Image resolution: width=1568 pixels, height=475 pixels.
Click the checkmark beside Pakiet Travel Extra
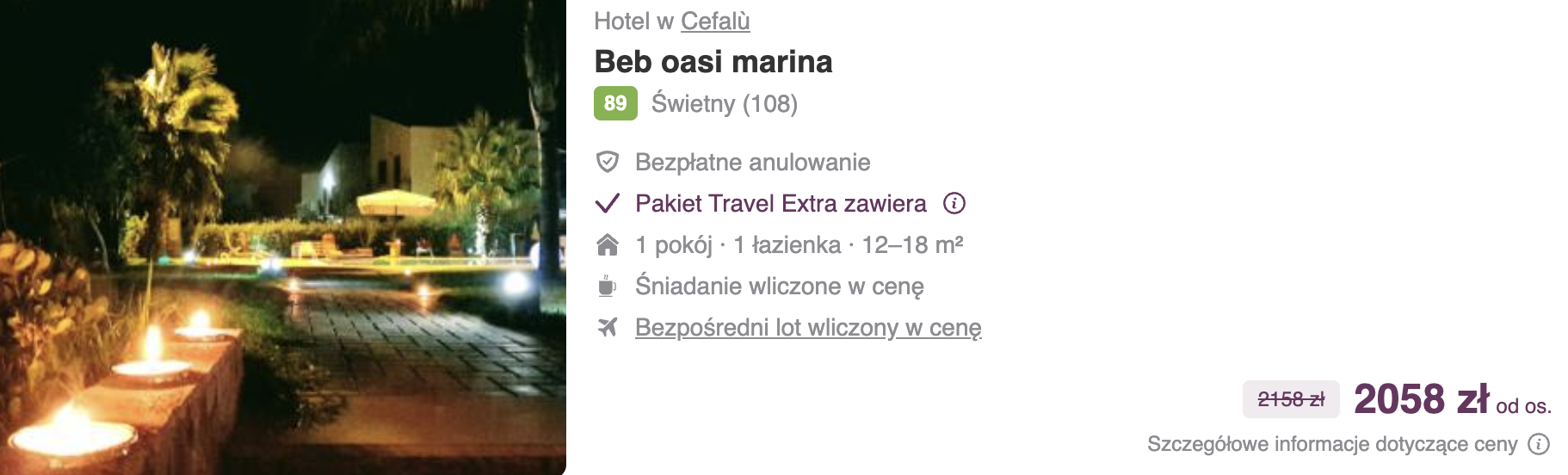(x=608, y=203)
